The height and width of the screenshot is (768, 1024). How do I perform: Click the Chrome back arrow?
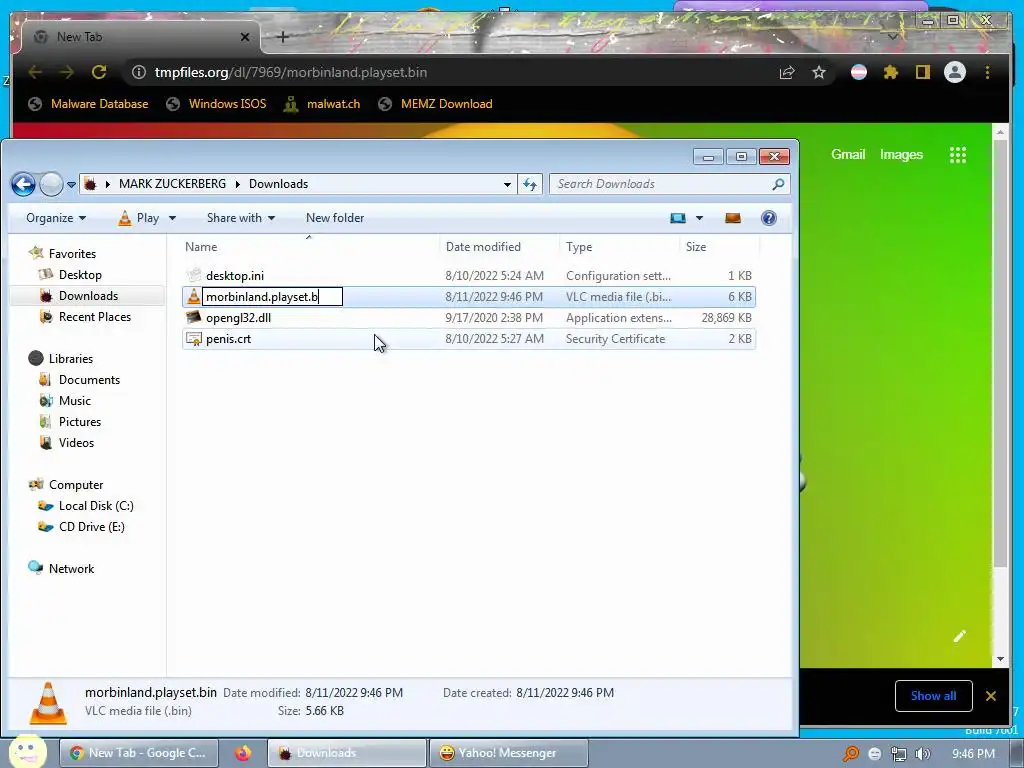[35, 72]
